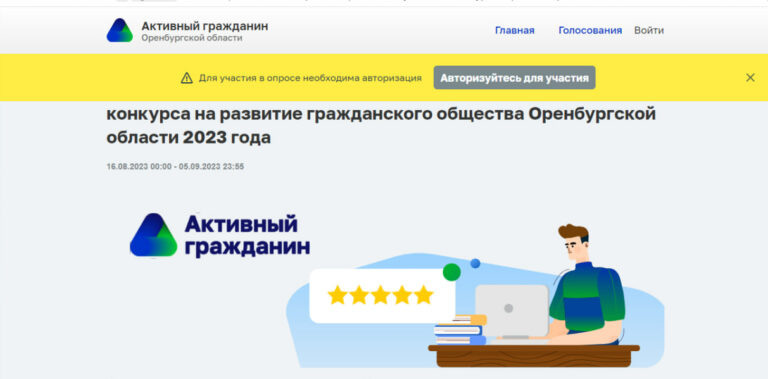768x379 pixels.
Task: Click the Активный гражданин triangle logo in header
Action: (x=120, y=30)
